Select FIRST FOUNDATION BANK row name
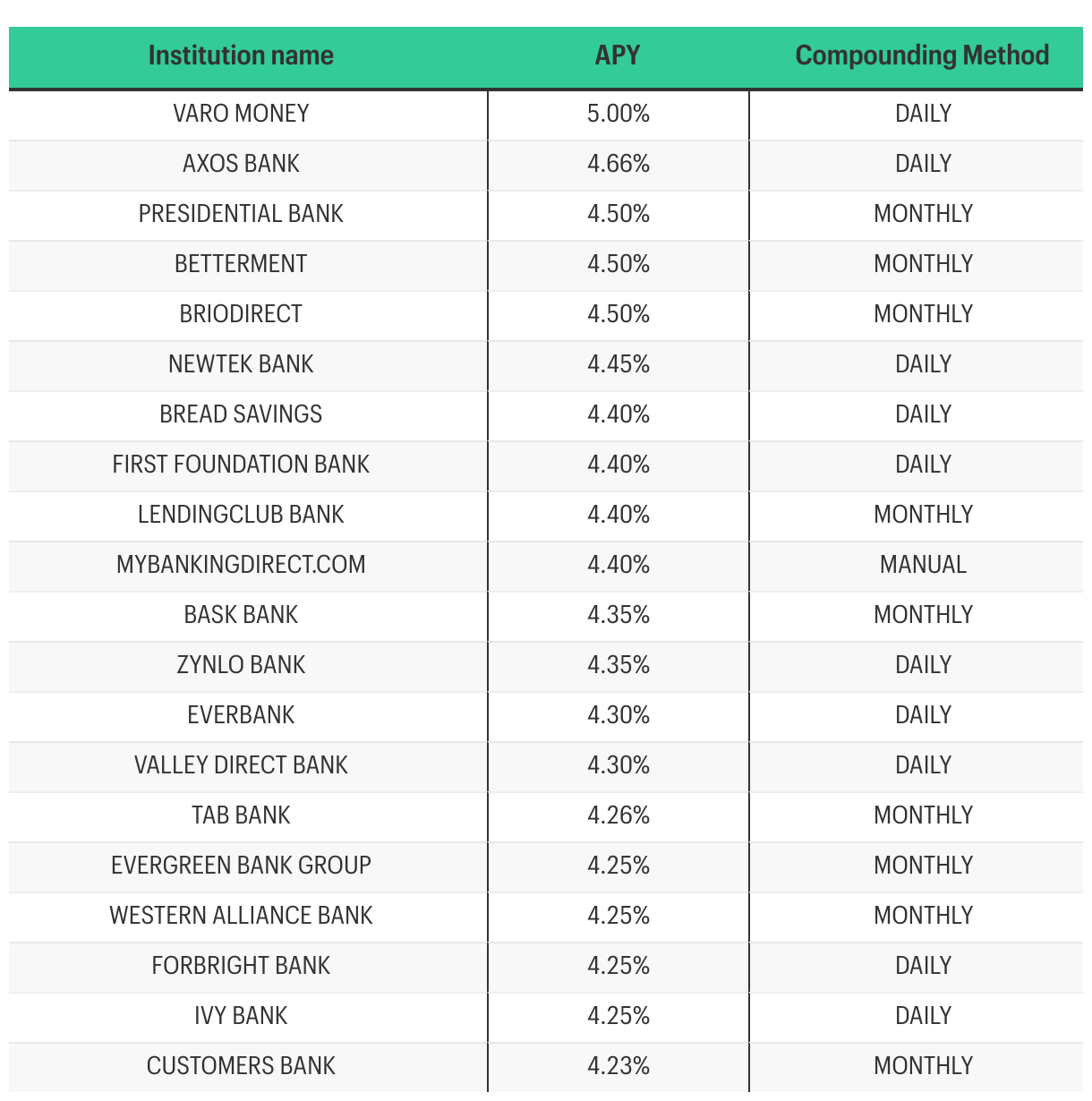The width and height of the screenshot is (1092, 1101). pos(241,465)
